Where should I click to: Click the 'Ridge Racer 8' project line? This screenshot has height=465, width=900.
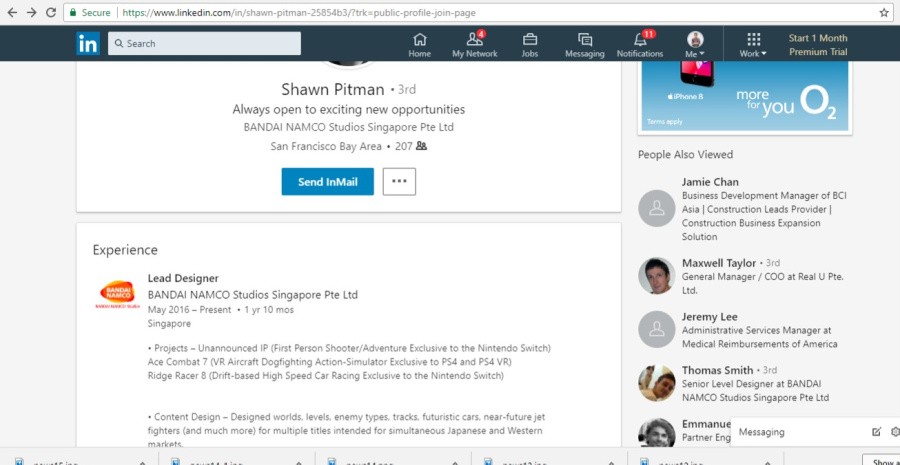(325, 376)
